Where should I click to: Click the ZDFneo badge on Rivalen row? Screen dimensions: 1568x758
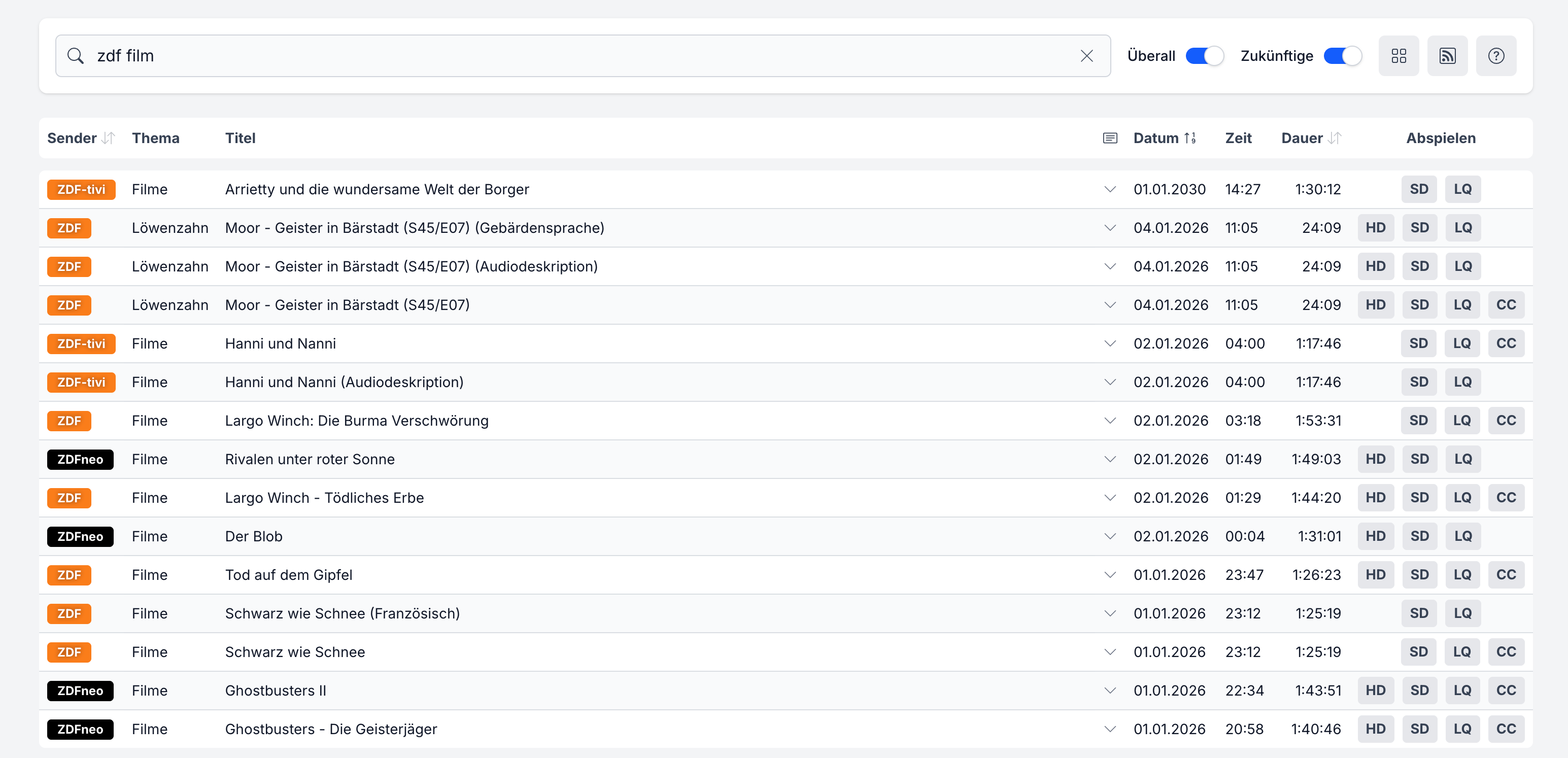pyautogui.click(x=80, y=459)
